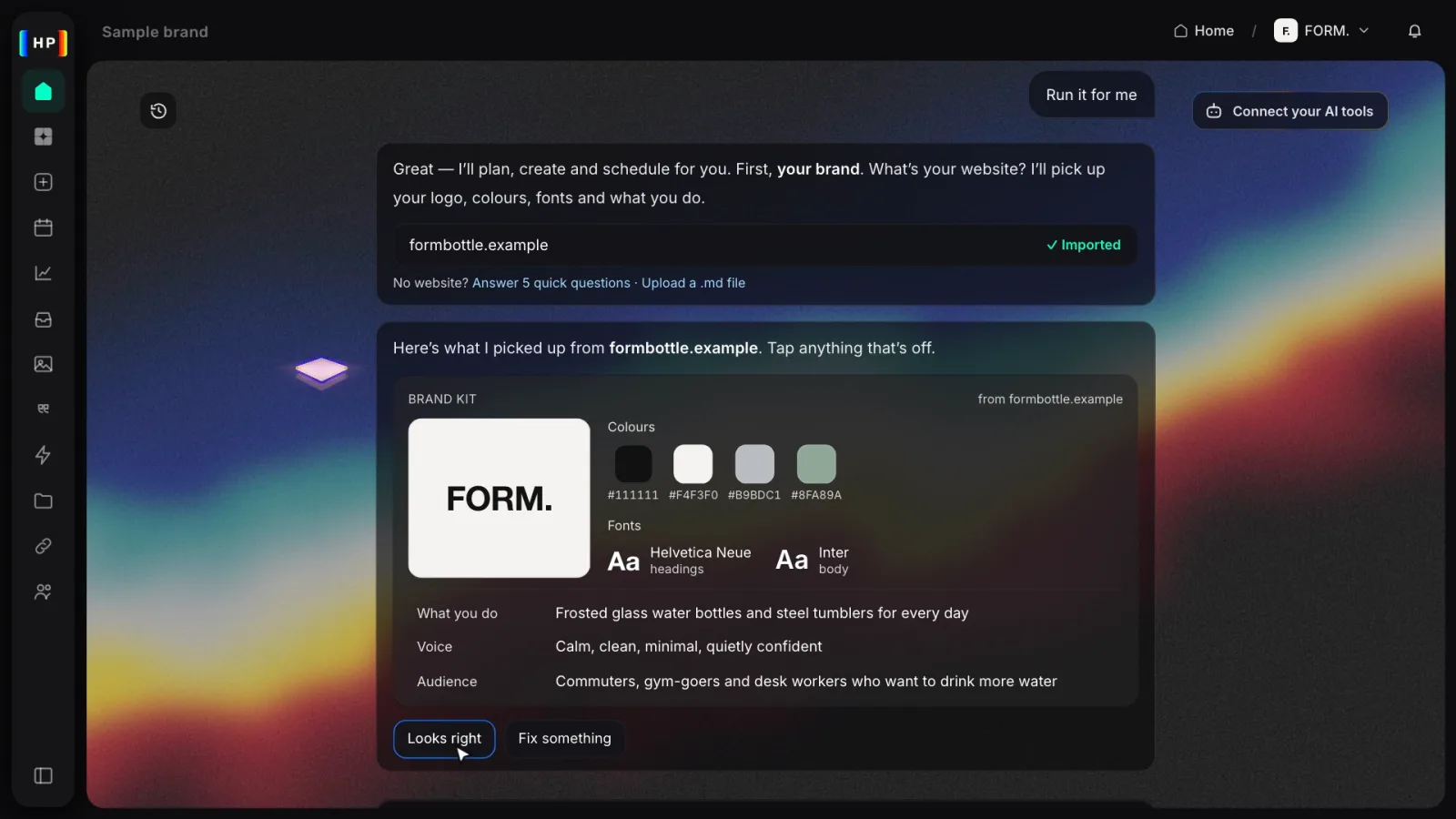1456x819 pixels.
Task: Select the #F4F3F0 off-white colour swatch
Action: tap(693, 464)
